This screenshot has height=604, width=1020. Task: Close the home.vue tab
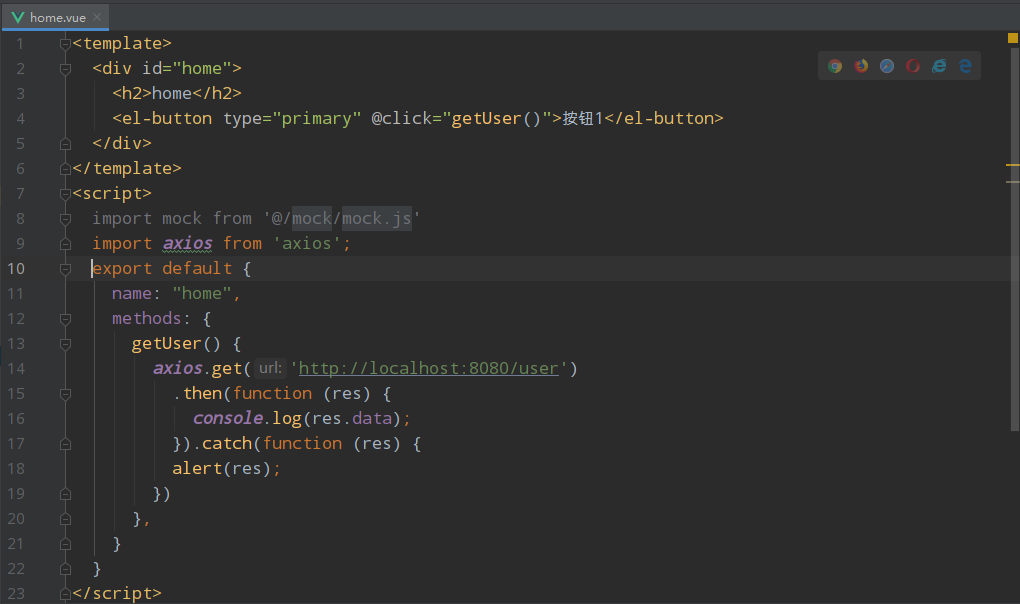click(97, 17)
